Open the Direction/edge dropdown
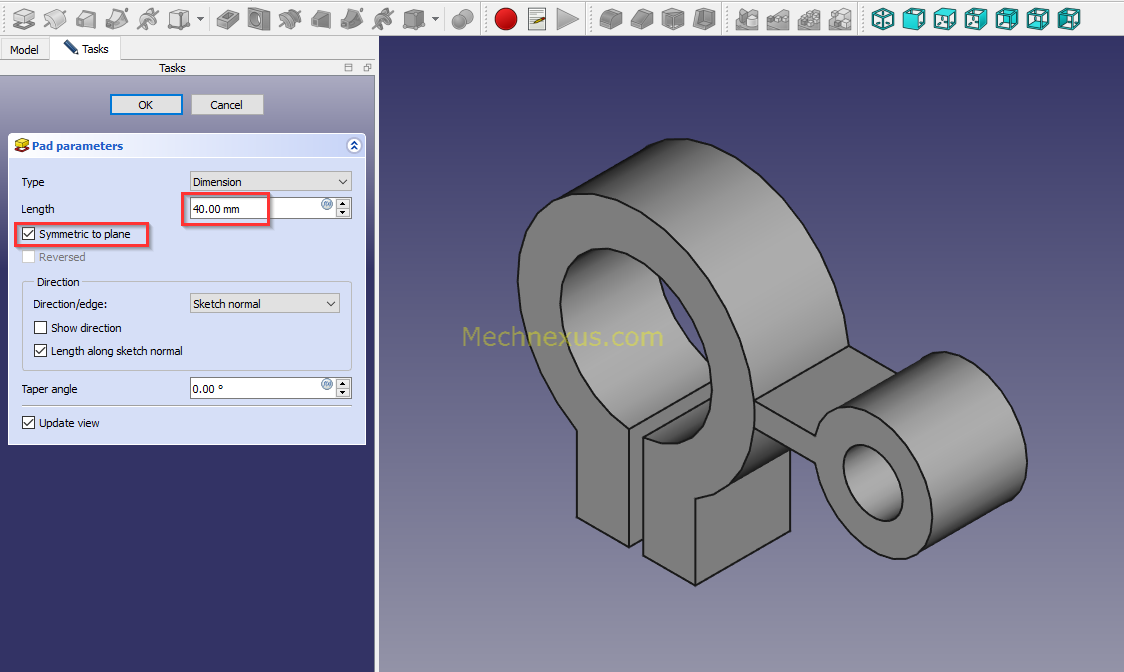Screen dimensions: 1124x672 pos(264,303)
